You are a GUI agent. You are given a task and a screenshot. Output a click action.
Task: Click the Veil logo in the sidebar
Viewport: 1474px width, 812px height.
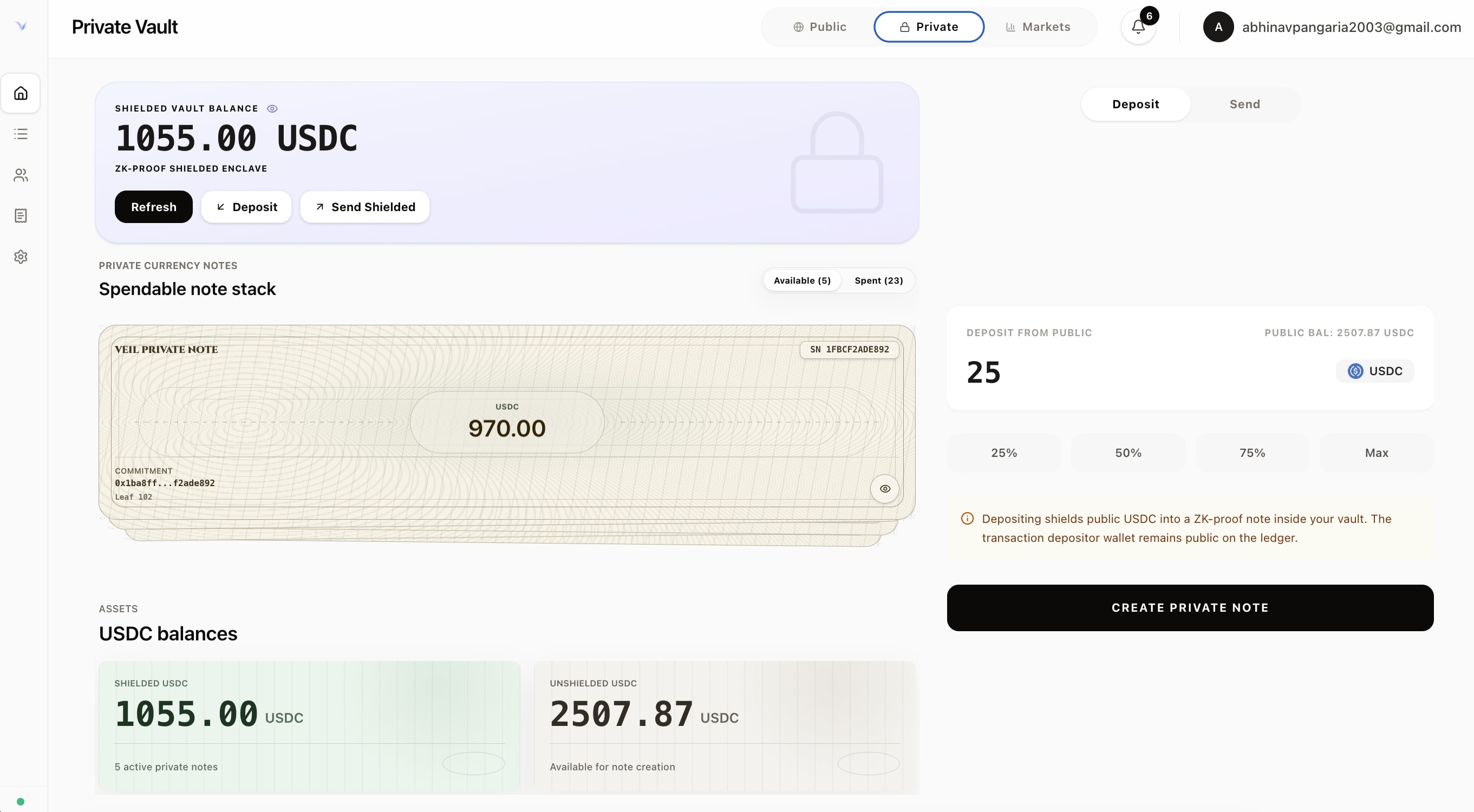tap(21, 26)
